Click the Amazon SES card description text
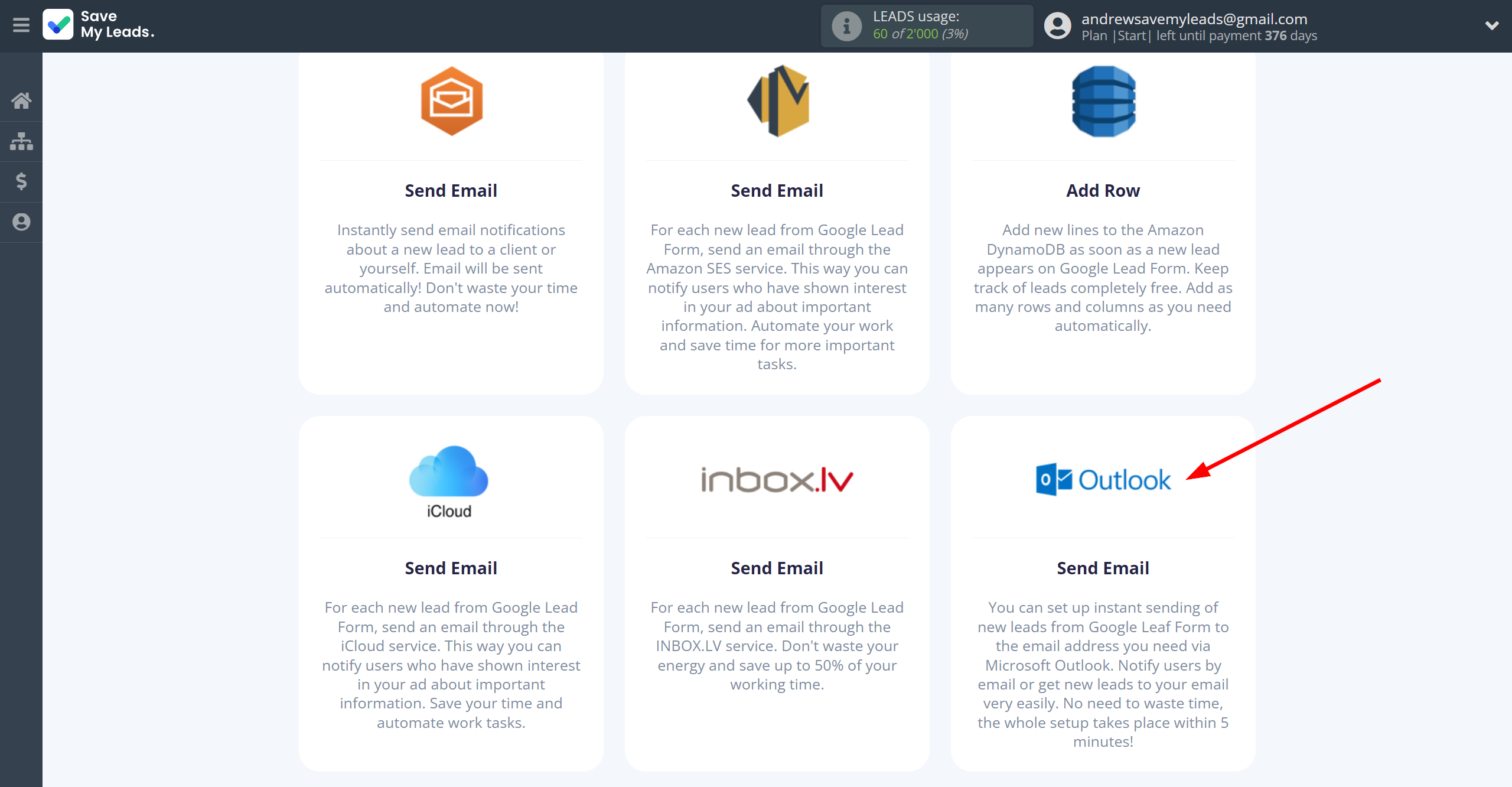 click(x=777, y=297)
